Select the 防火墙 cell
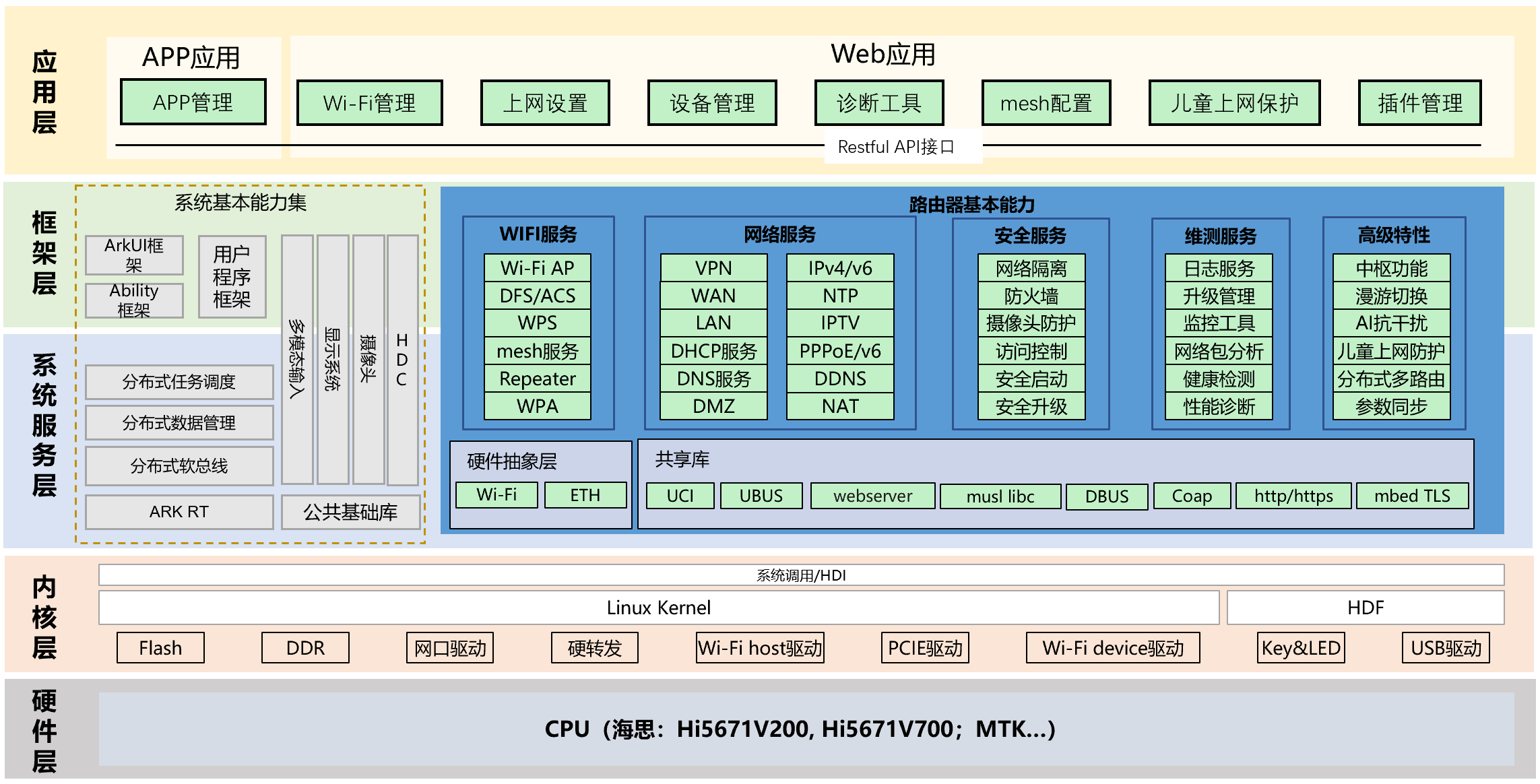Screen dimensions: 1540x784 point(1031,296)
